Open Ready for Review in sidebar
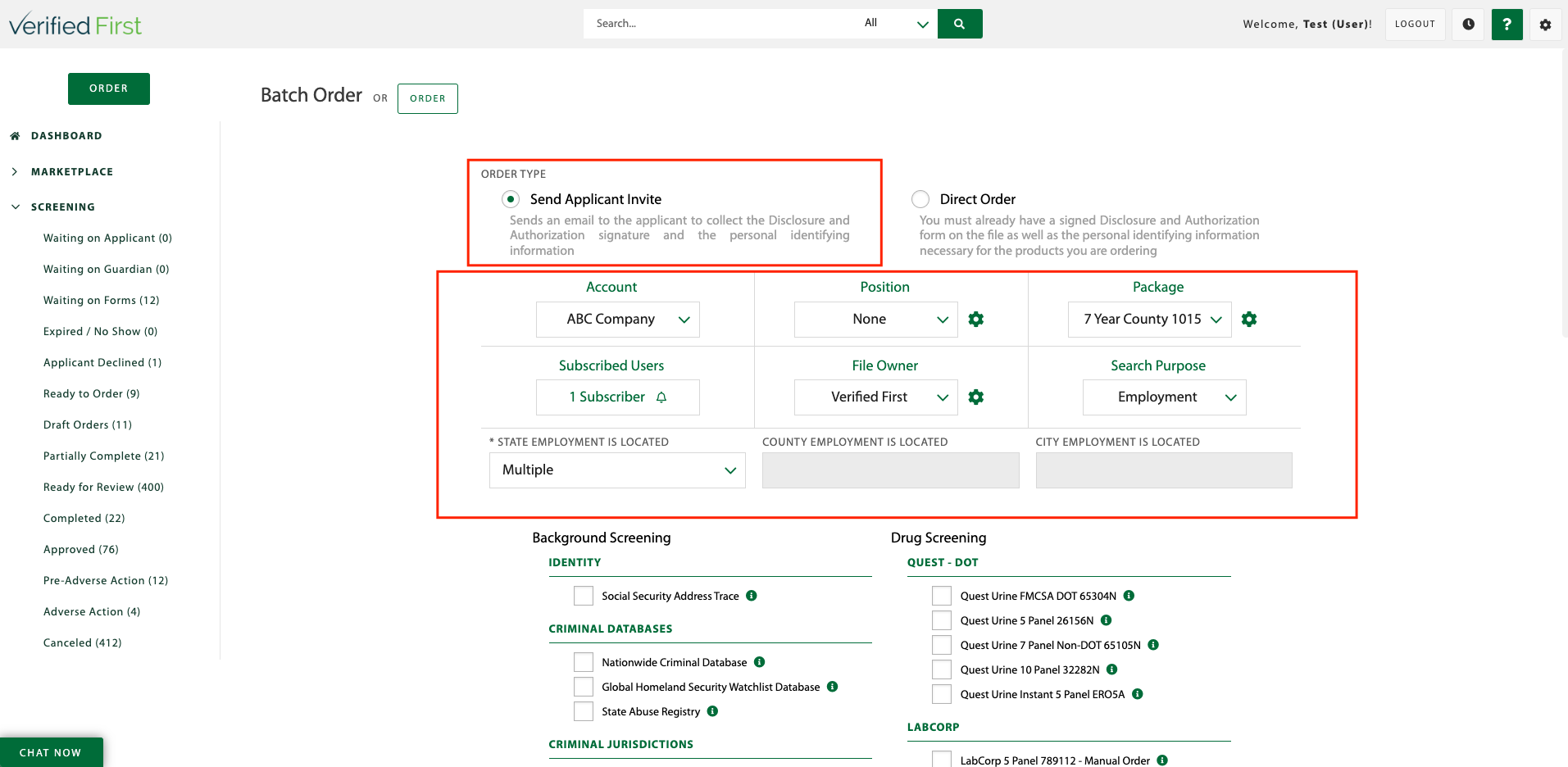 click(x=103, y=487)
